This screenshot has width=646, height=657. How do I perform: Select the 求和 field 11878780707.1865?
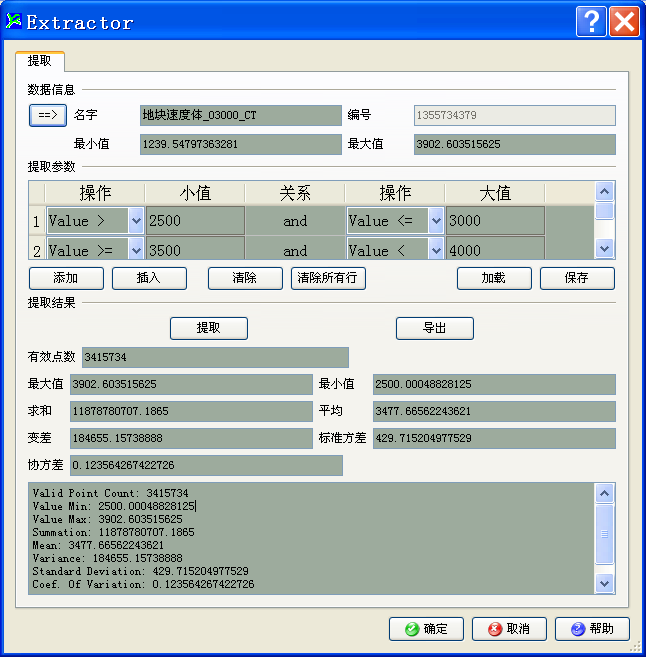pyautogui.click(x=191, y=411)
